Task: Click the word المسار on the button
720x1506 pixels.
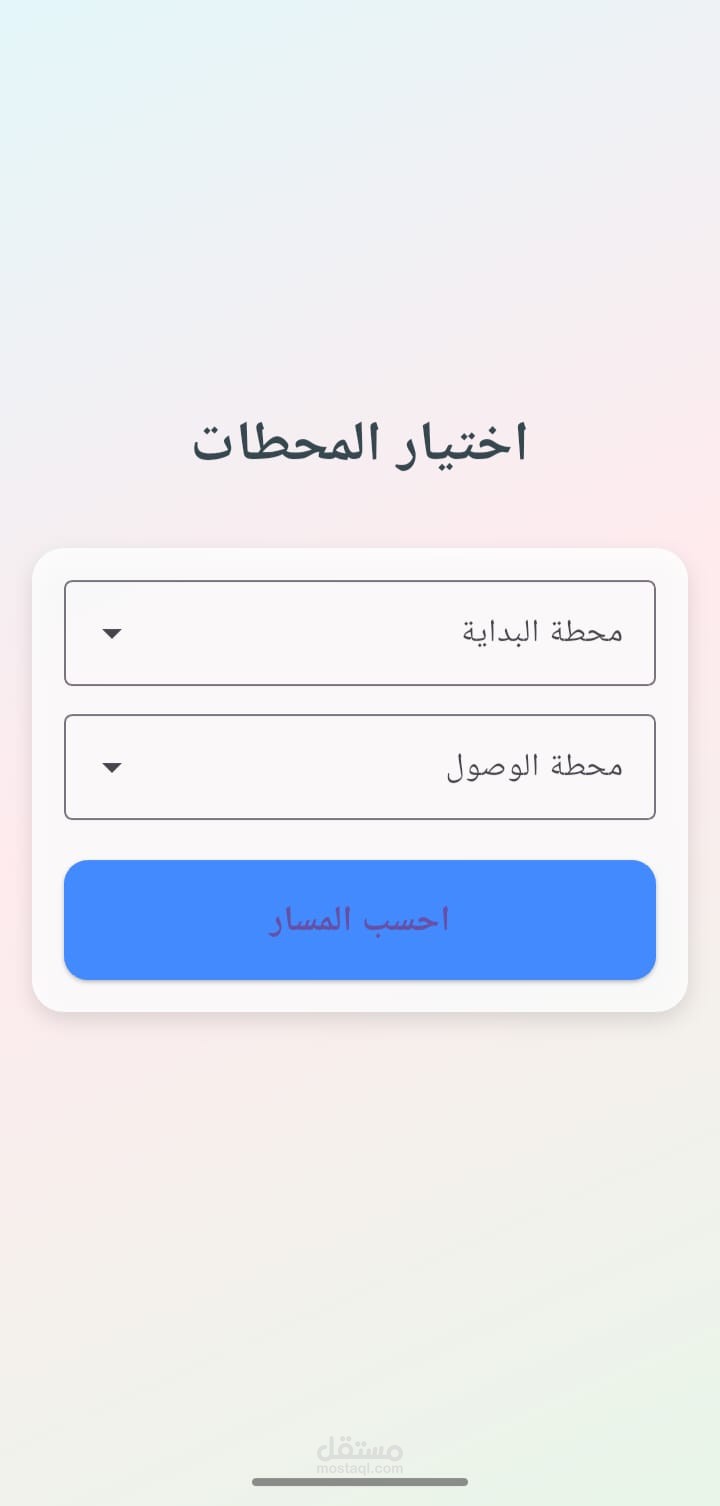Action: pyautogui.click(x=313, y=920)
